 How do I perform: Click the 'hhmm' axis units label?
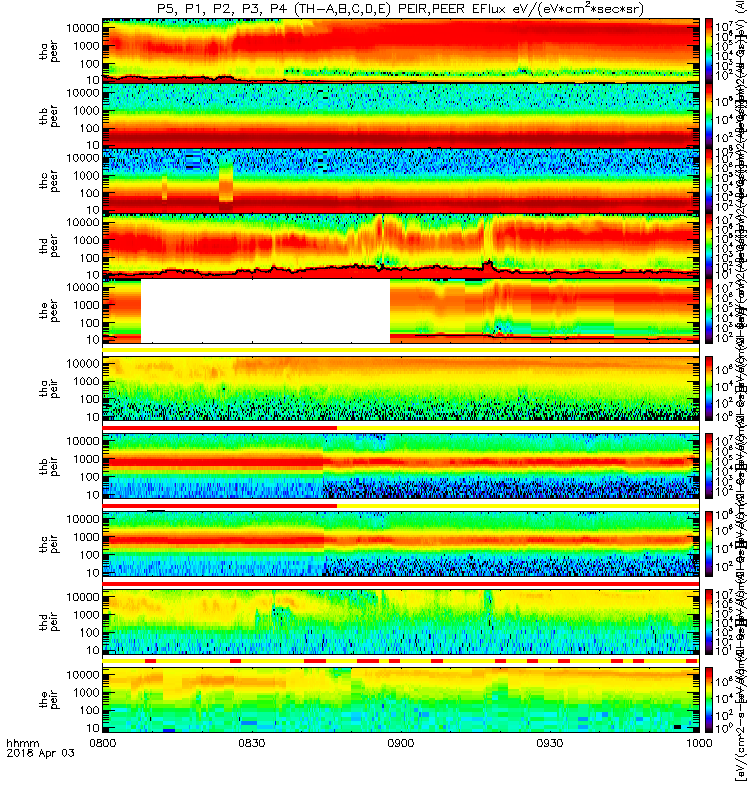pyautogui.click(x=22, y=743)
